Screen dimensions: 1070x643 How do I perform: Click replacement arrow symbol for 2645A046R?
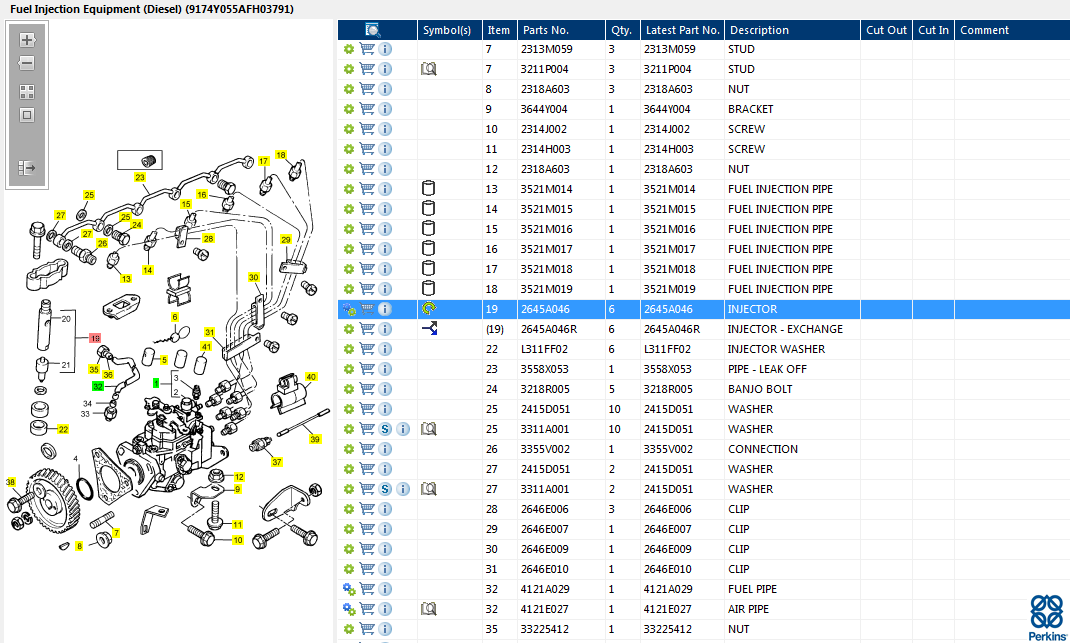429,329
